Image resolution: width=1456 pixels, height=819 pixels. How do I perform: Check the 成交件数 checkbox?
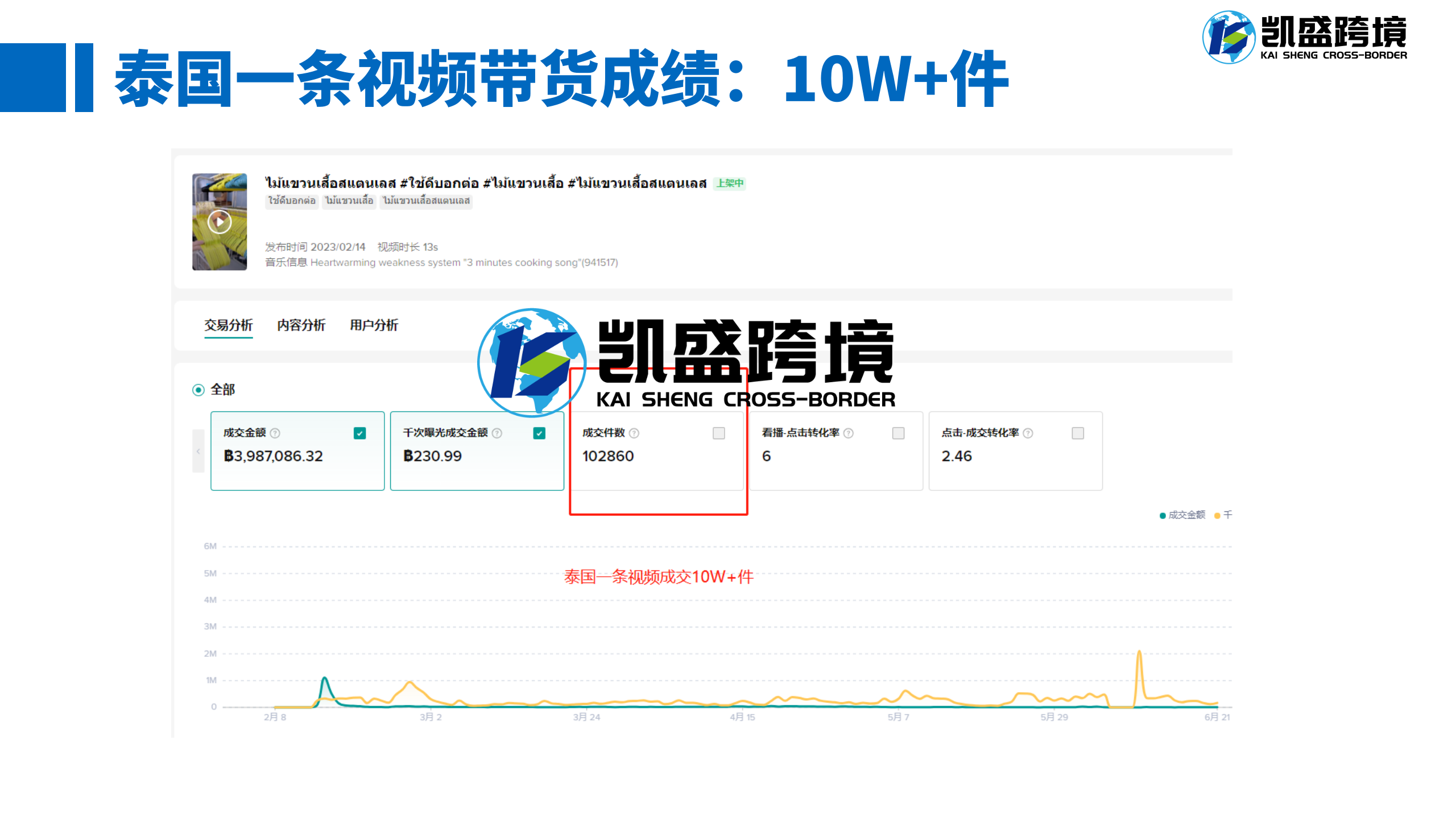coord(719,433)
